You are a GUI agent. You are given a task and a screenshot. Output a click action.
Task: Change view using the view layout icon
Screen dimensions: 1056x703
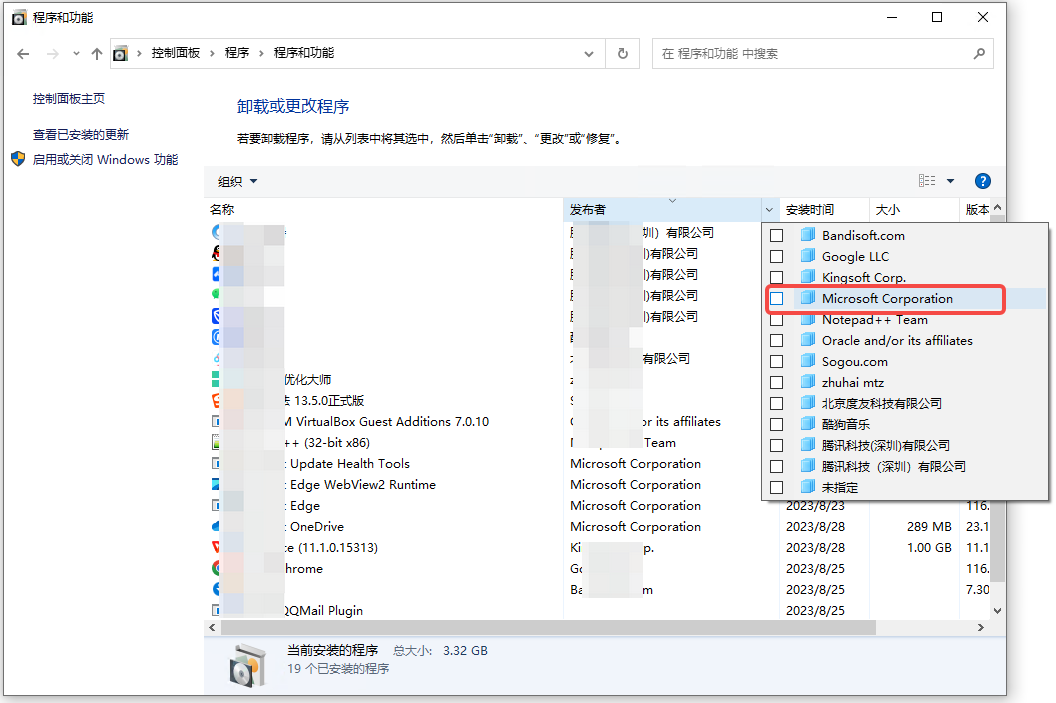927,180
